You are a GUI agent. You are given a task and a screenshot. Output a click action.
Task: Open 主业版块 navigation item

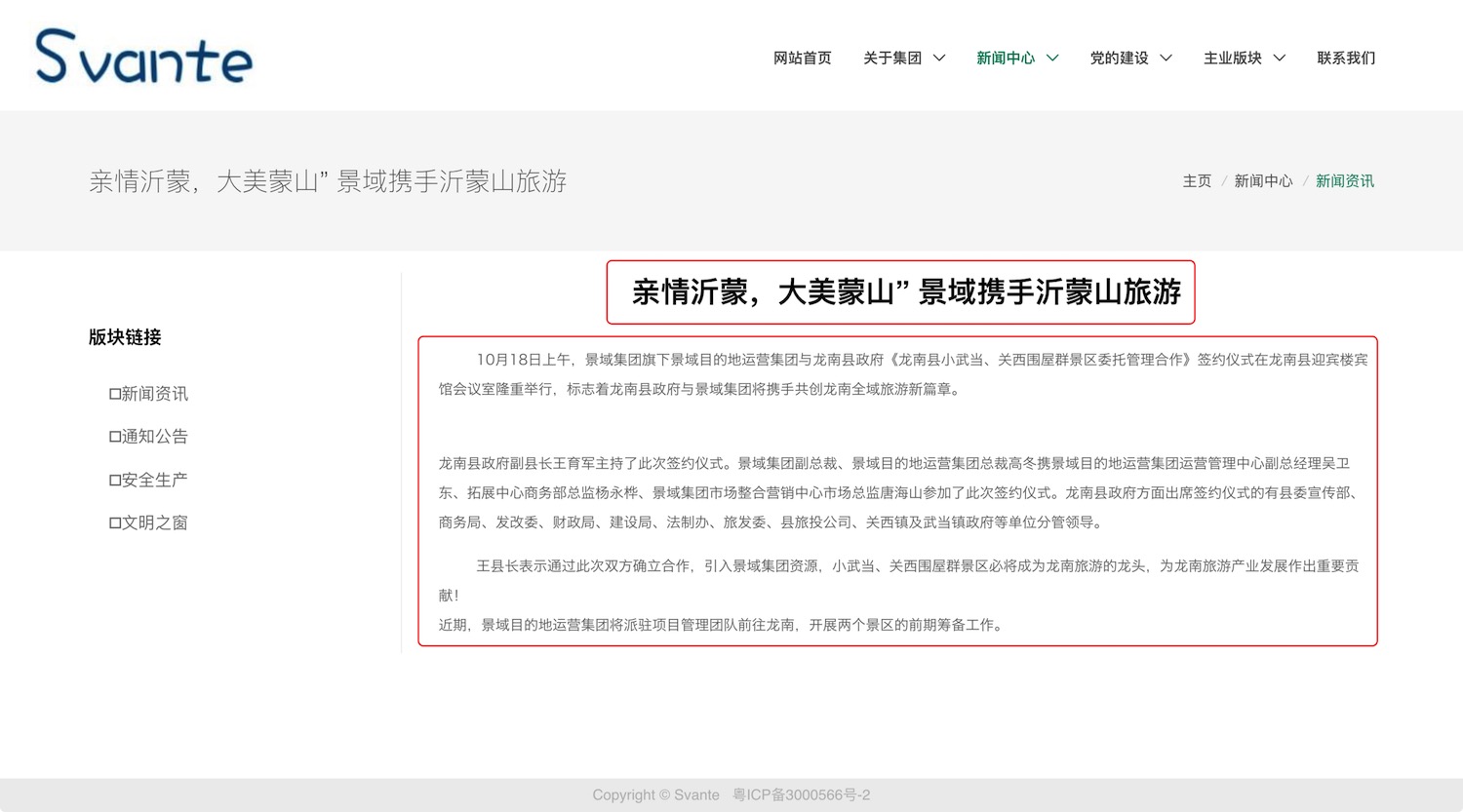1232,58
